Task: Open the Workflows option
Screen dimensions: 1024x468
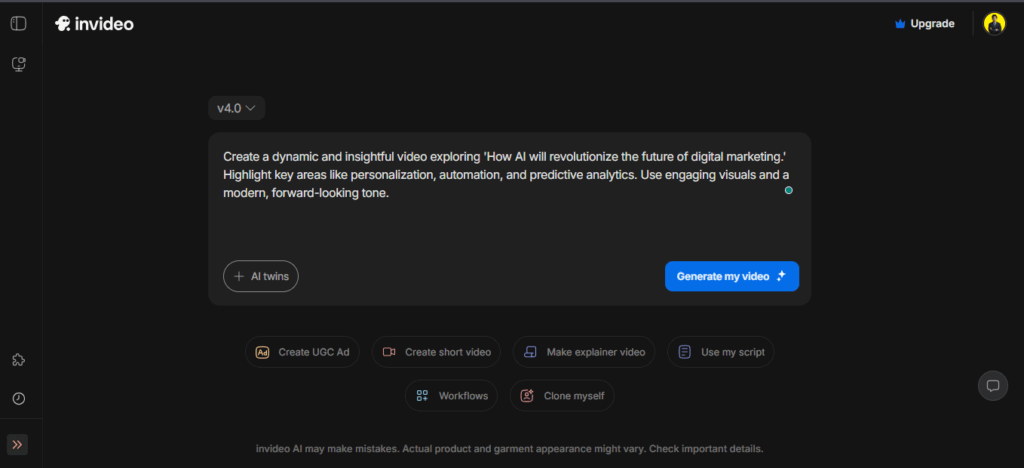Action: (x=451, y=396)
